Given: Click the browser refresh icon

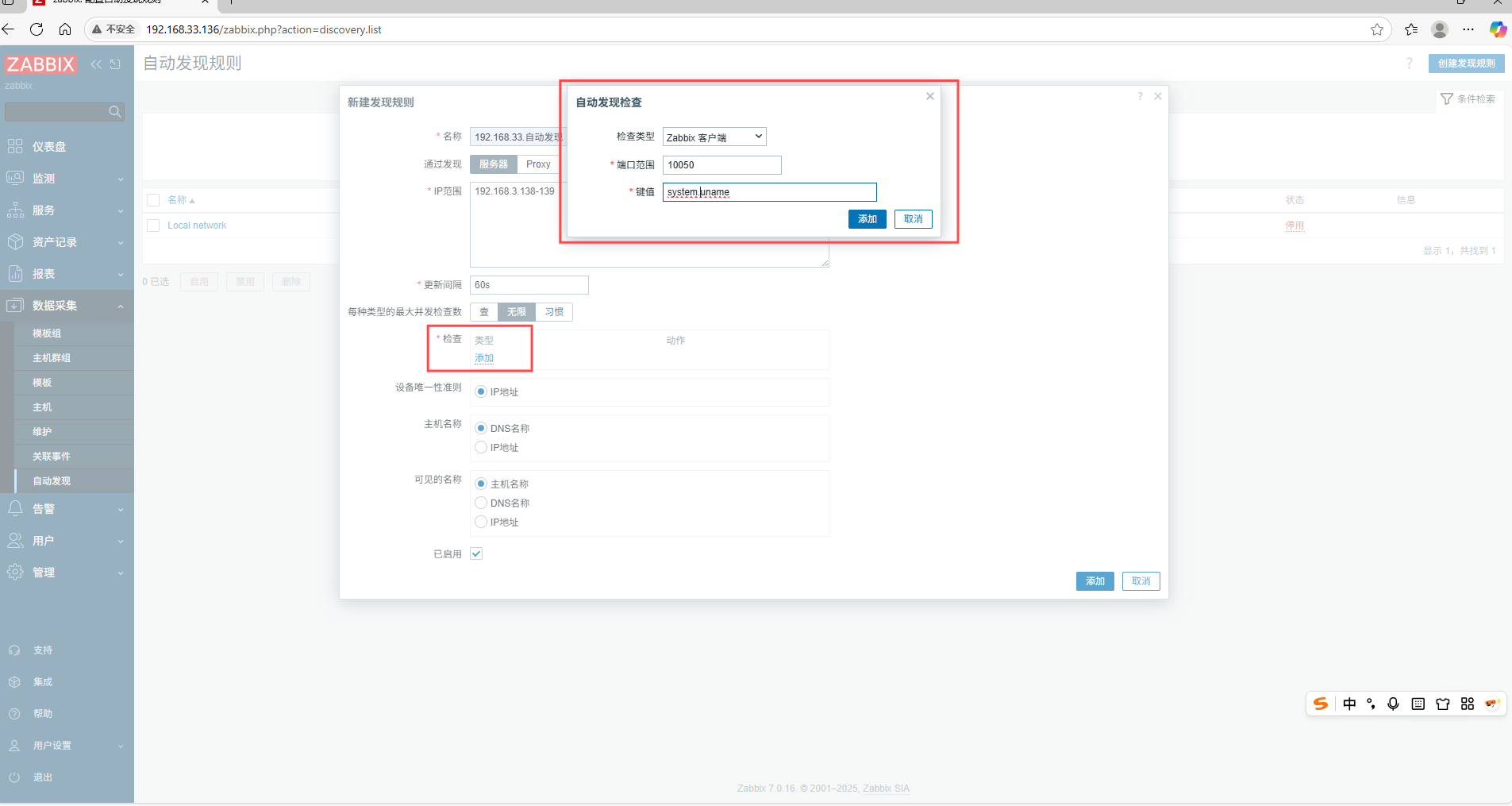Looking at the screenshot, I should coord(37,29).
